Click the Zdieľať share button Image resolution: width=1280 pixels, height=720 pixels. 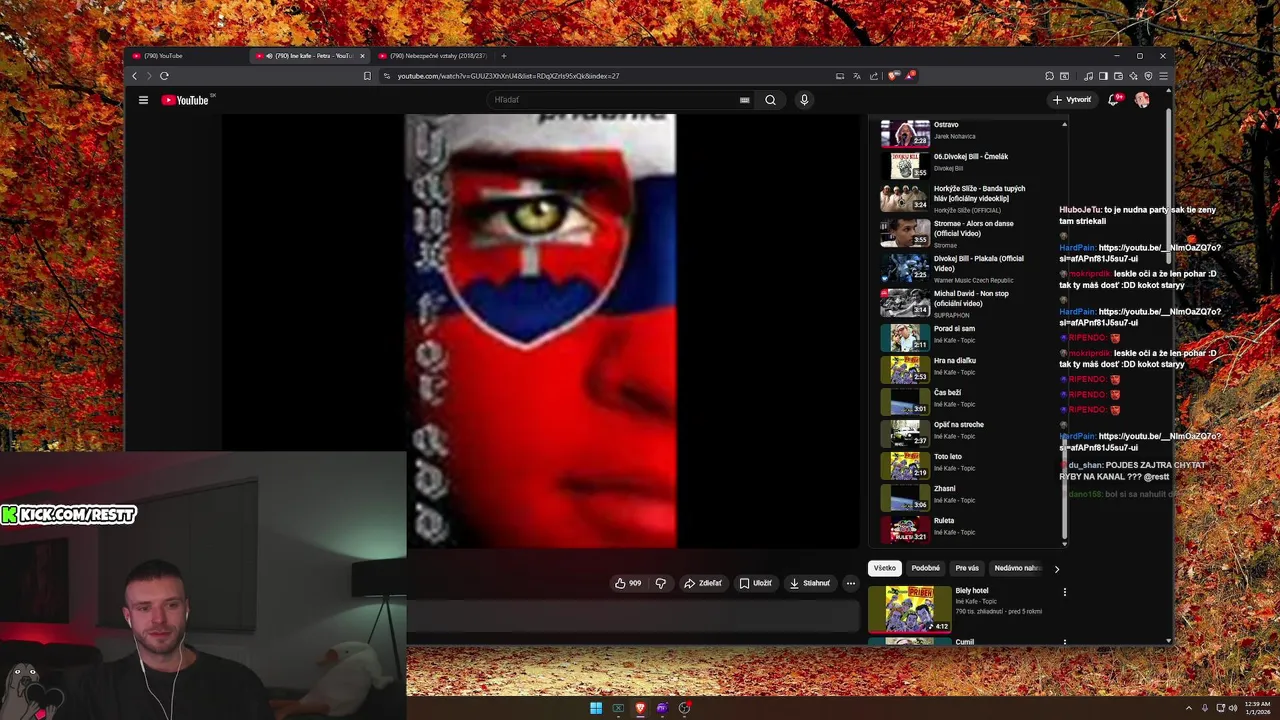tap(702, 583)
